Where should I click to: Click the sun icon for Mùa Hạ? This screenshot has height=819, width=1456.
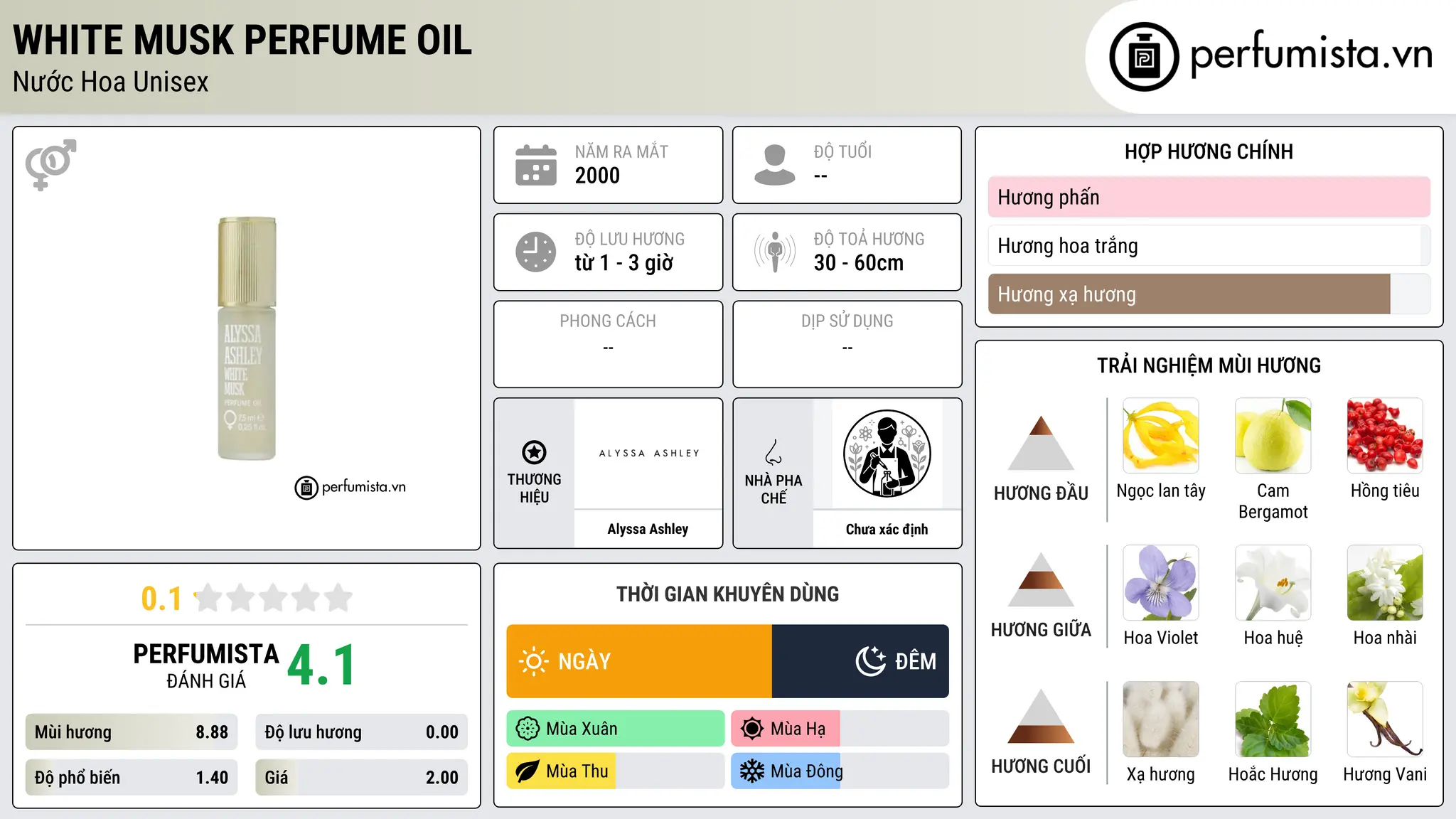coord(752,729)
